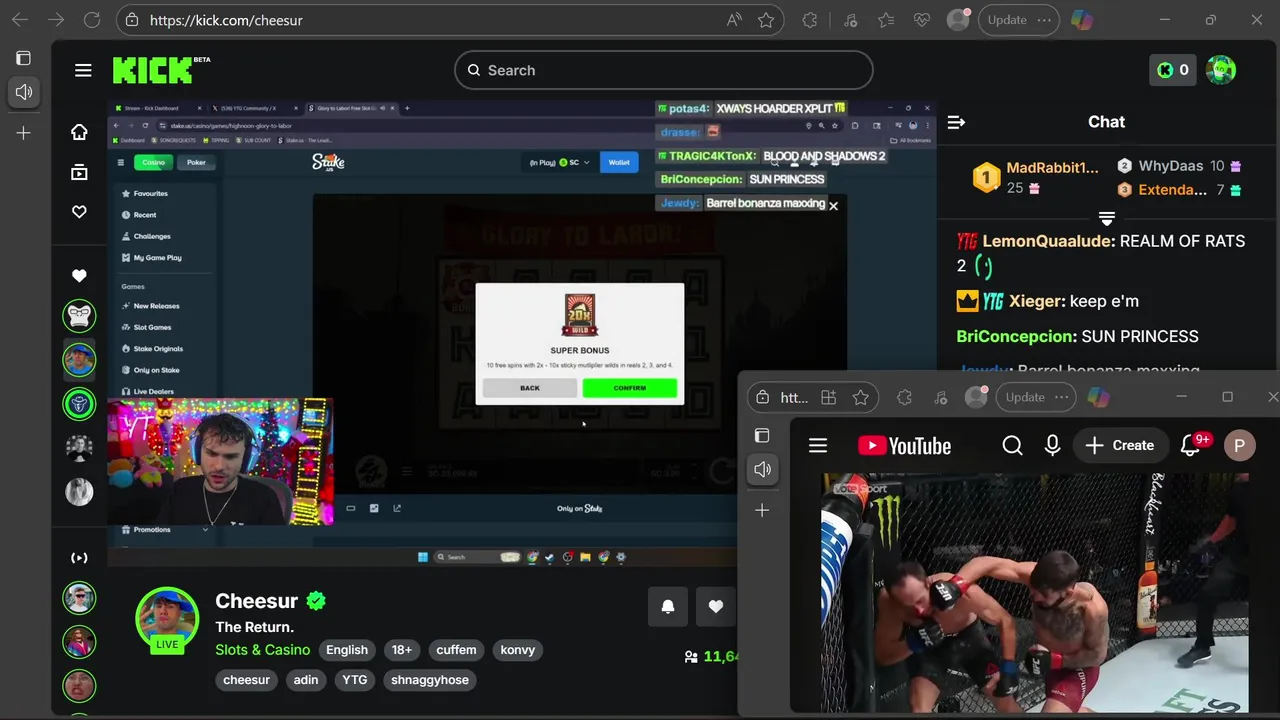Expand the chat leaderboard handle
The height and width of the screenshot is (720, 1280).
[1106, 218]
